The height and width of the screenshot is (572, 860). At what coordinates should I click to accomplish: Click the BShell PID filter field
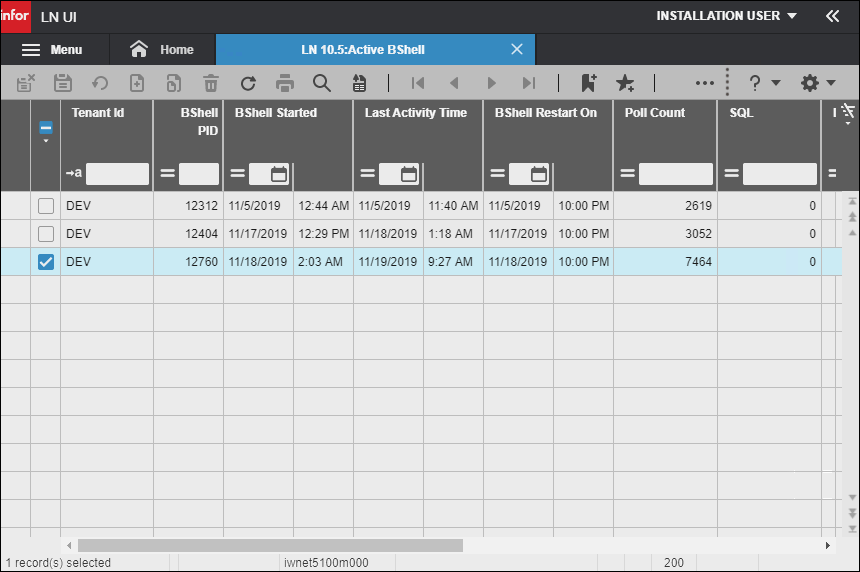point(199,173)
